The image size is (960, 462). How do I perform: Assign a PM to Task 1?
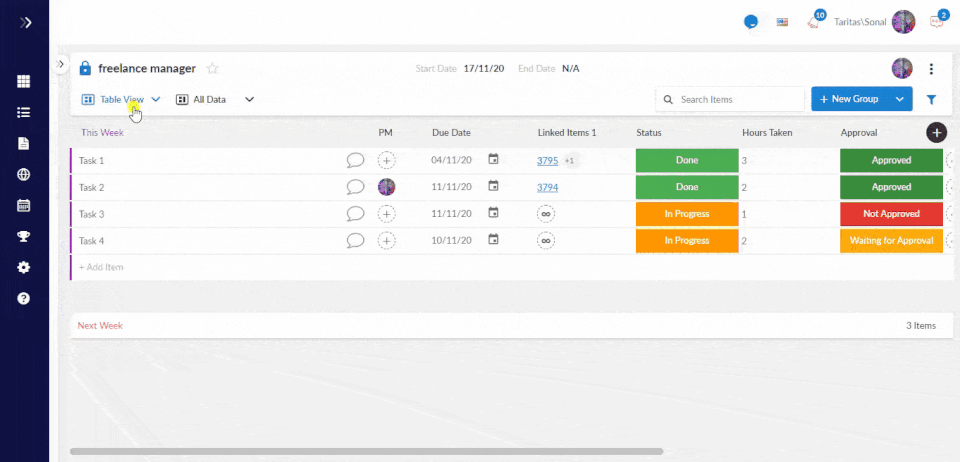tap(386, 160)
